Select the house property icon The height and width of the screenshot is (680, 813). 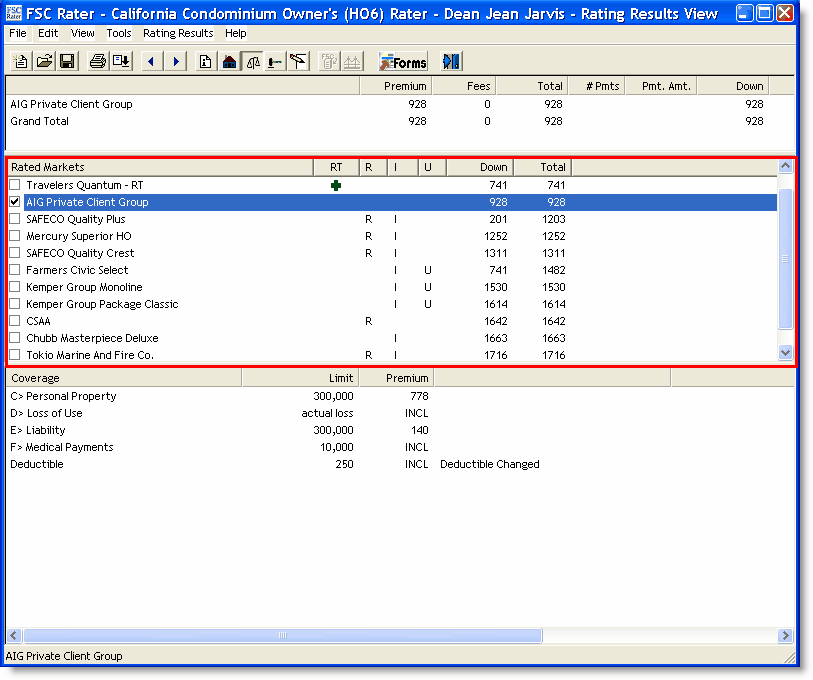229,62
